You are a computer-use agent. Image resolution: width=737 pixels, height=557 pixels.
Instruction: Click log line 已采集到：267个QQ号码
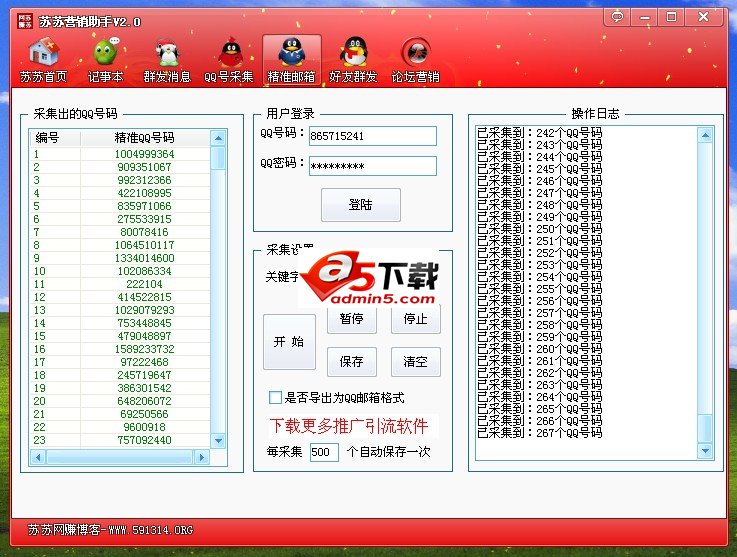(540, 433)
